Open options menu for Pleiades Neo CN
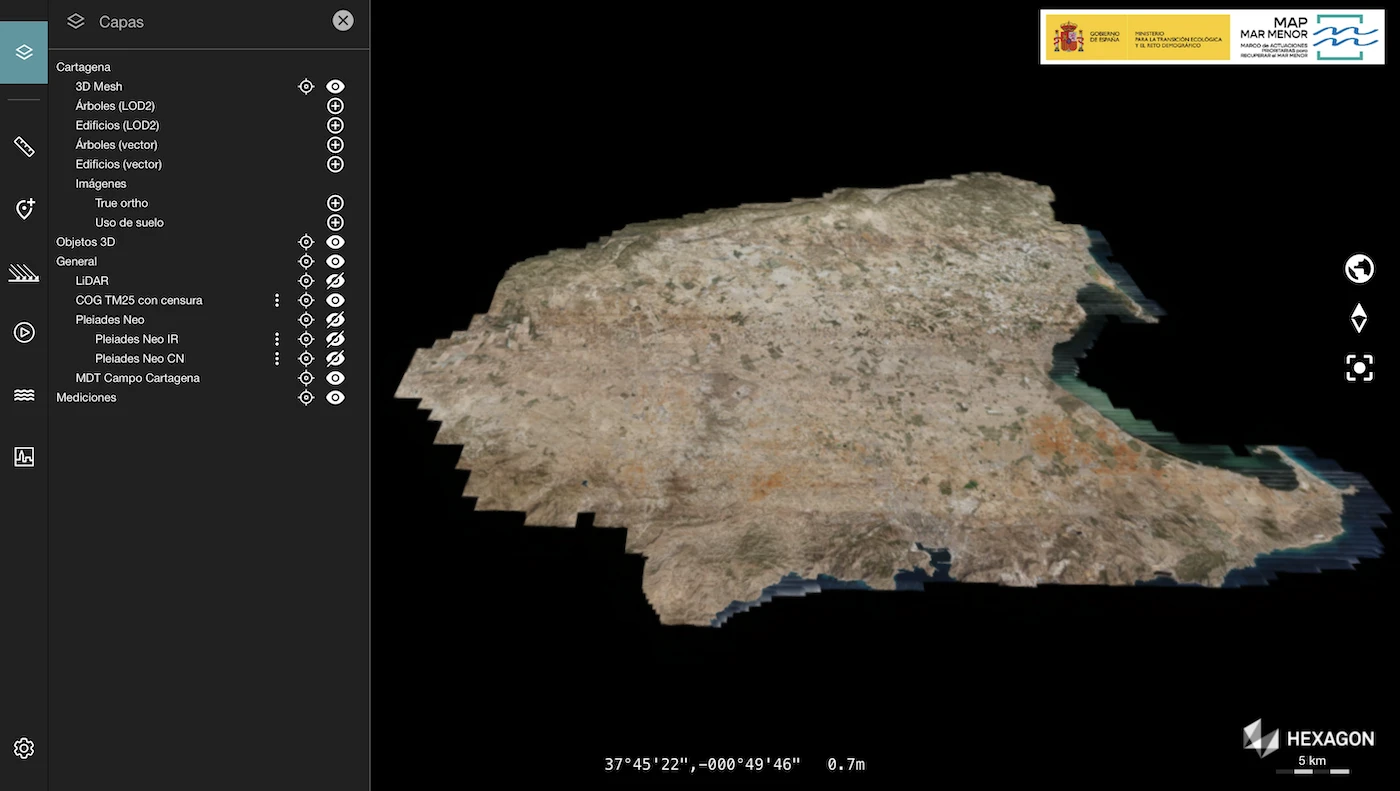 277,358
